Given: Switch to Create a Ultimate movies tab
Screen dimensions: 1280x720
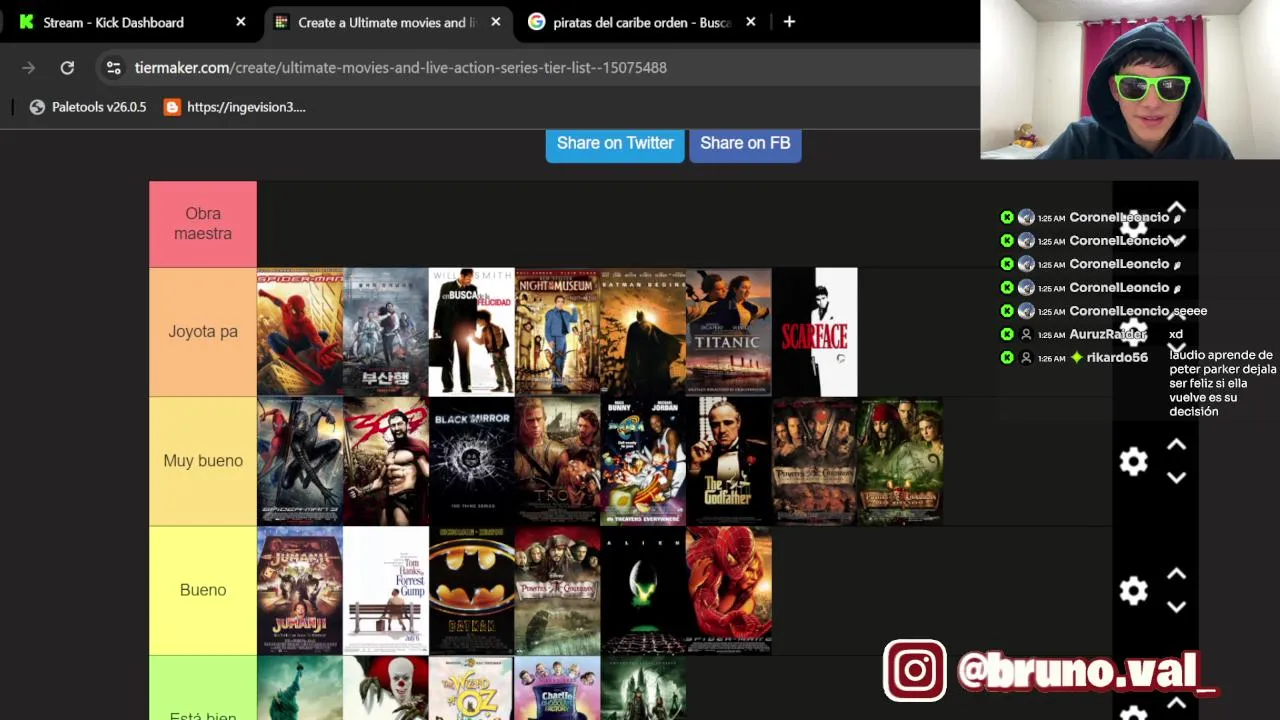Looking at the screenshot, I should click(388, 22).
